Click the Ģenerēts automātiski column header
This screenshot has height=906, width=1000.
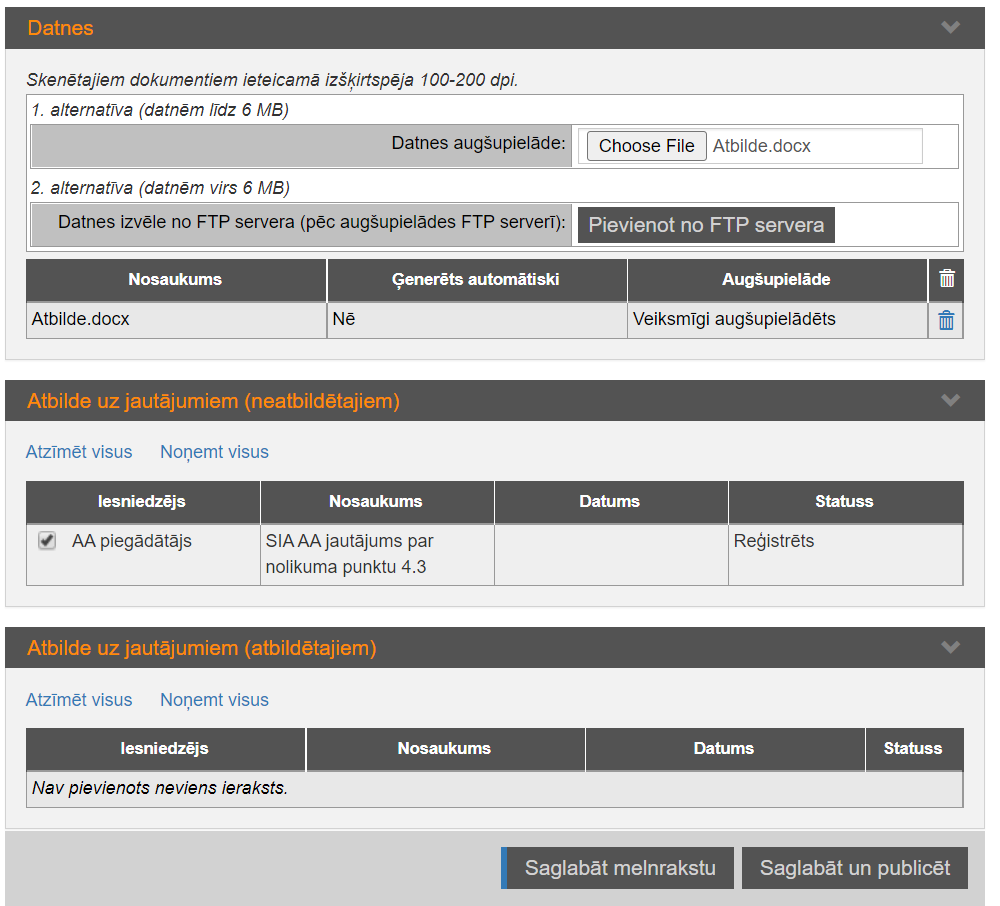476,280
